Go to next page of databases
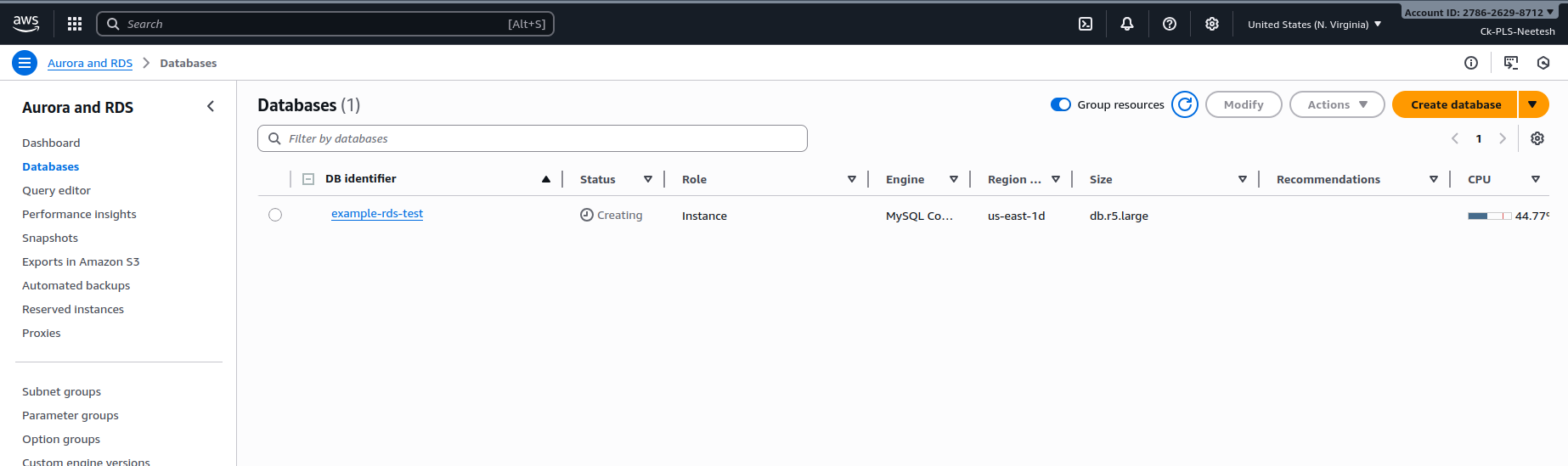The height and width of the screenshot is (466, 1568). point(1503,138)
